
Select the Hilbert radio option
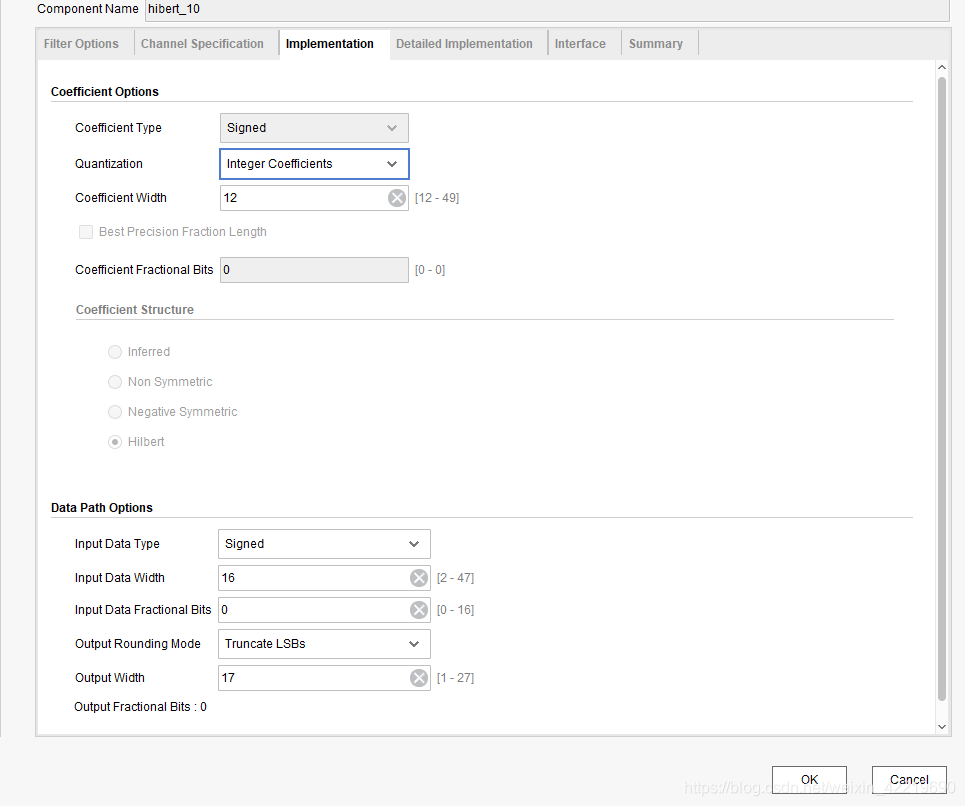(115, 442)
